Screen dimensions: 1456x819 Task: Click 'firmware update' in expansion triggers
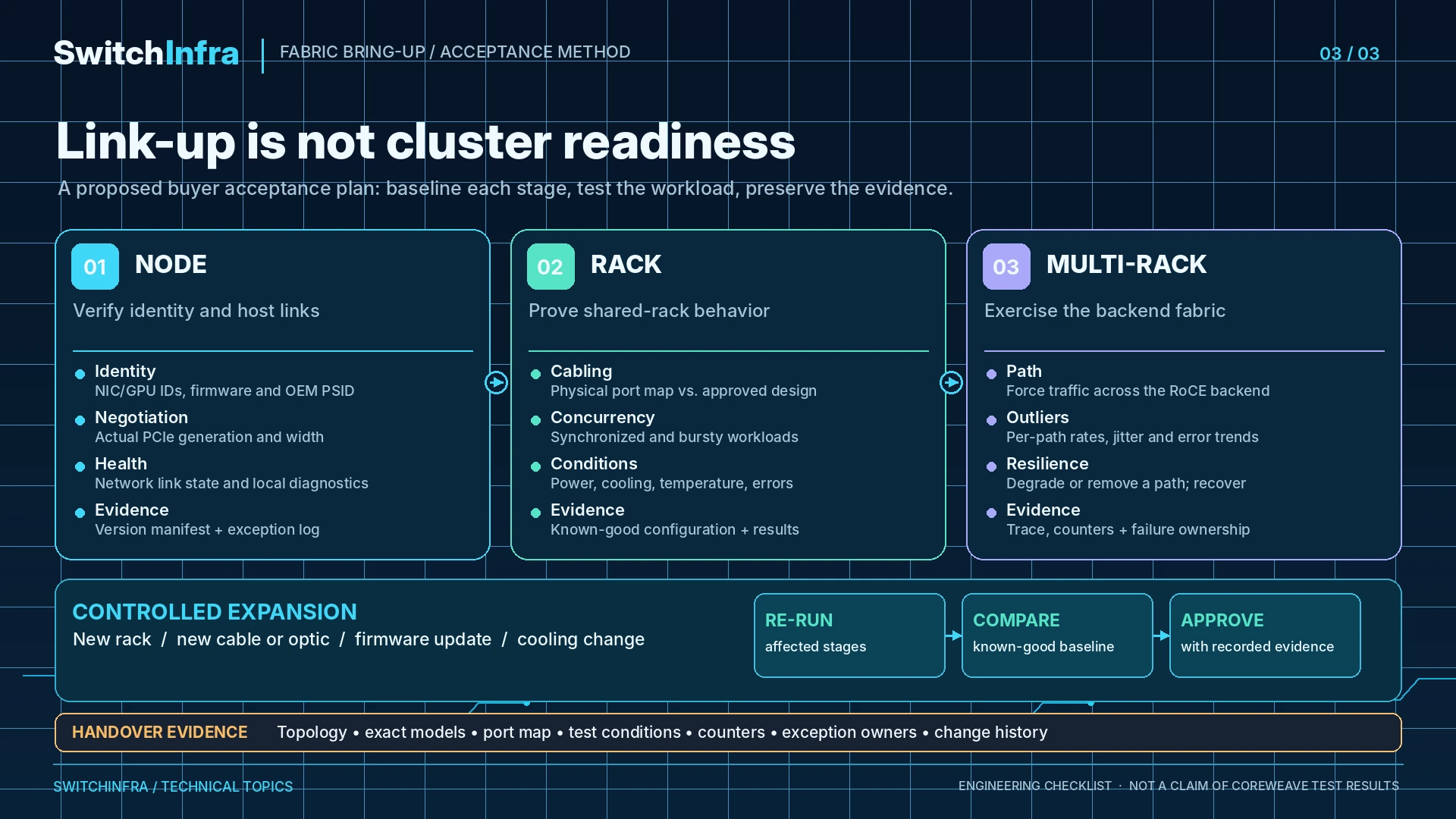423,639
